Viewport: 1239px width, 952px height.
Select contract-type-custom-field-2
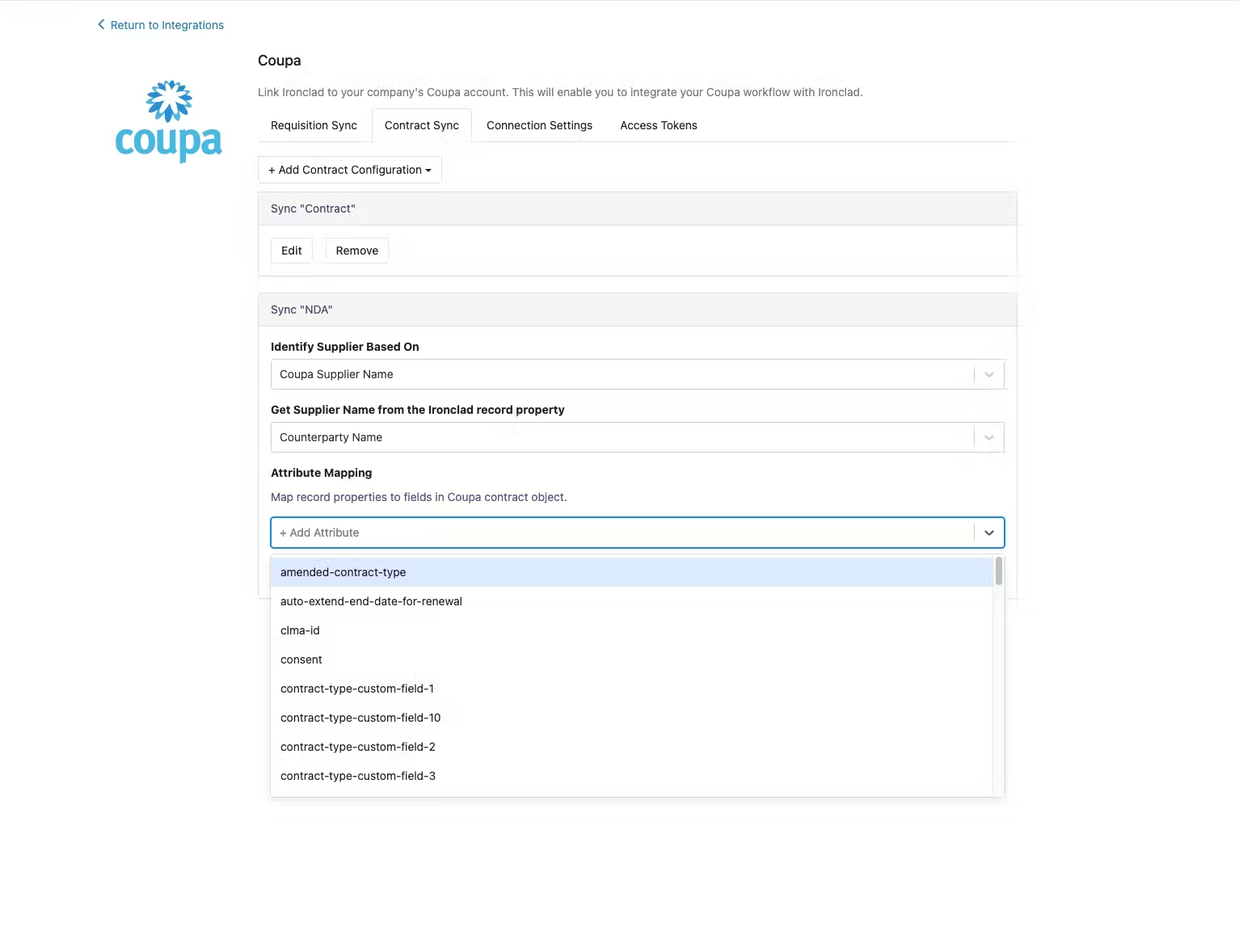click(x=631, y=747)
